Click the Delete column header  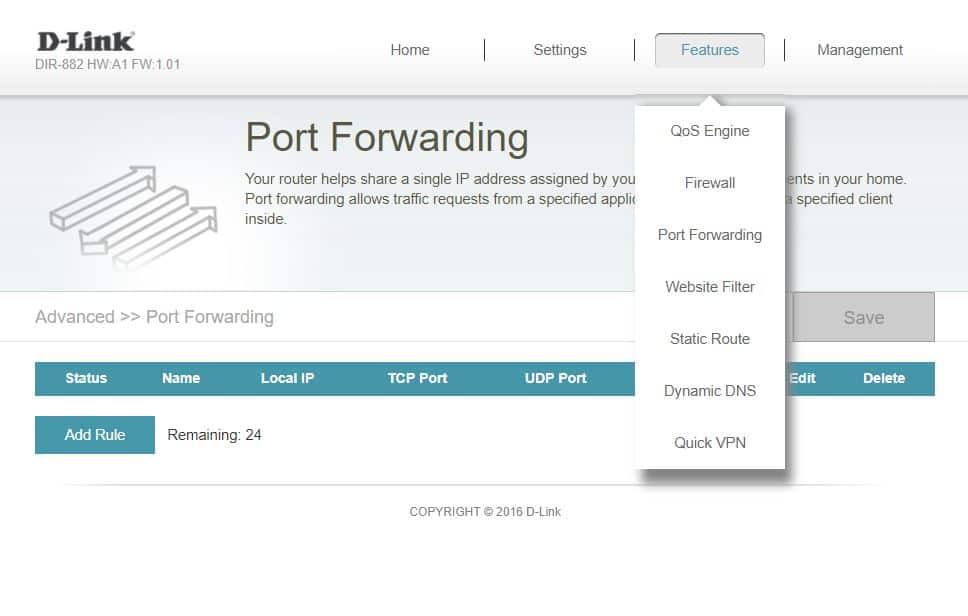coord(884,378)
